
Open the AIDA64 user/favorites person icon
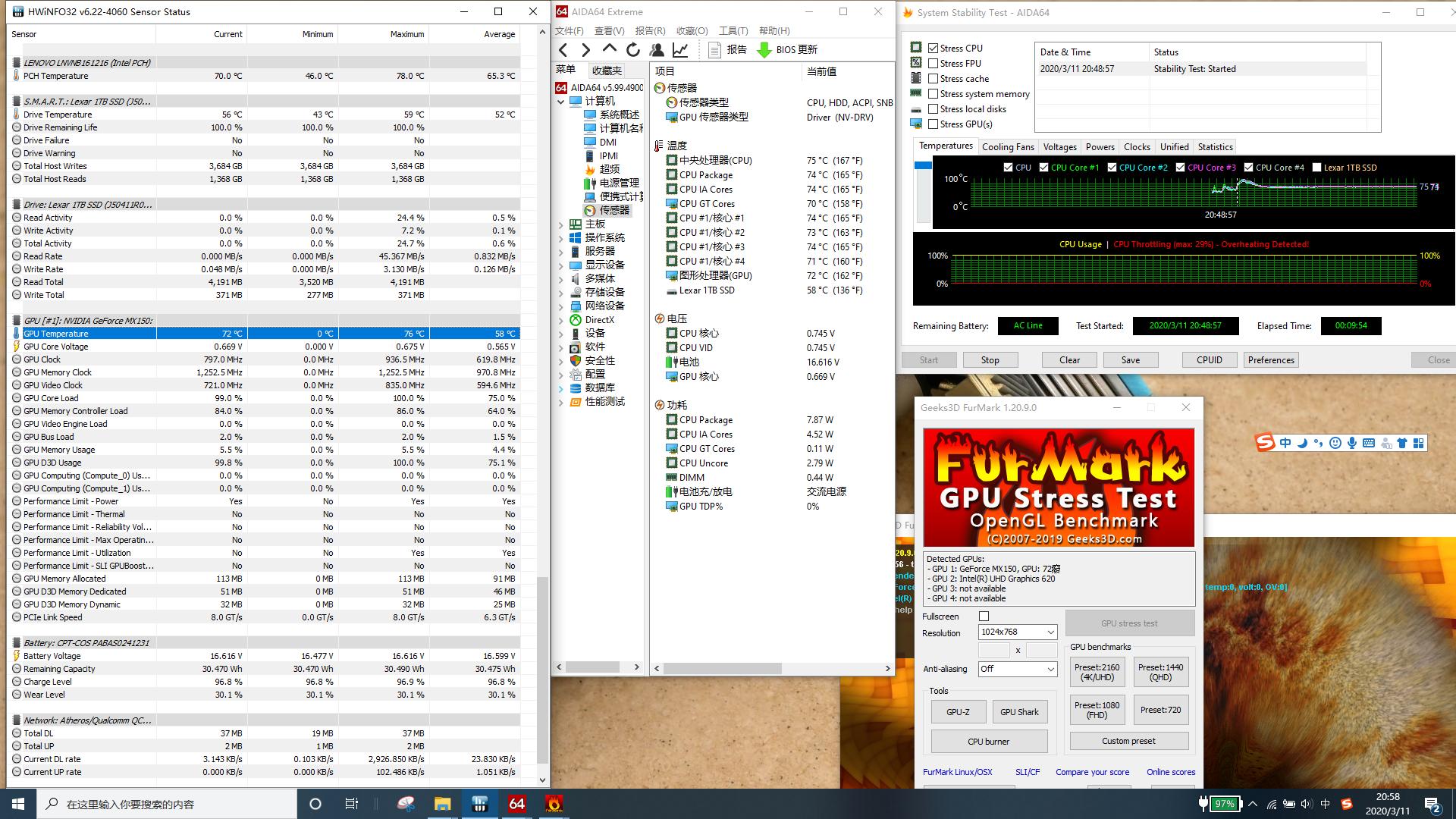pyautogui.click(x=657, y=50)
